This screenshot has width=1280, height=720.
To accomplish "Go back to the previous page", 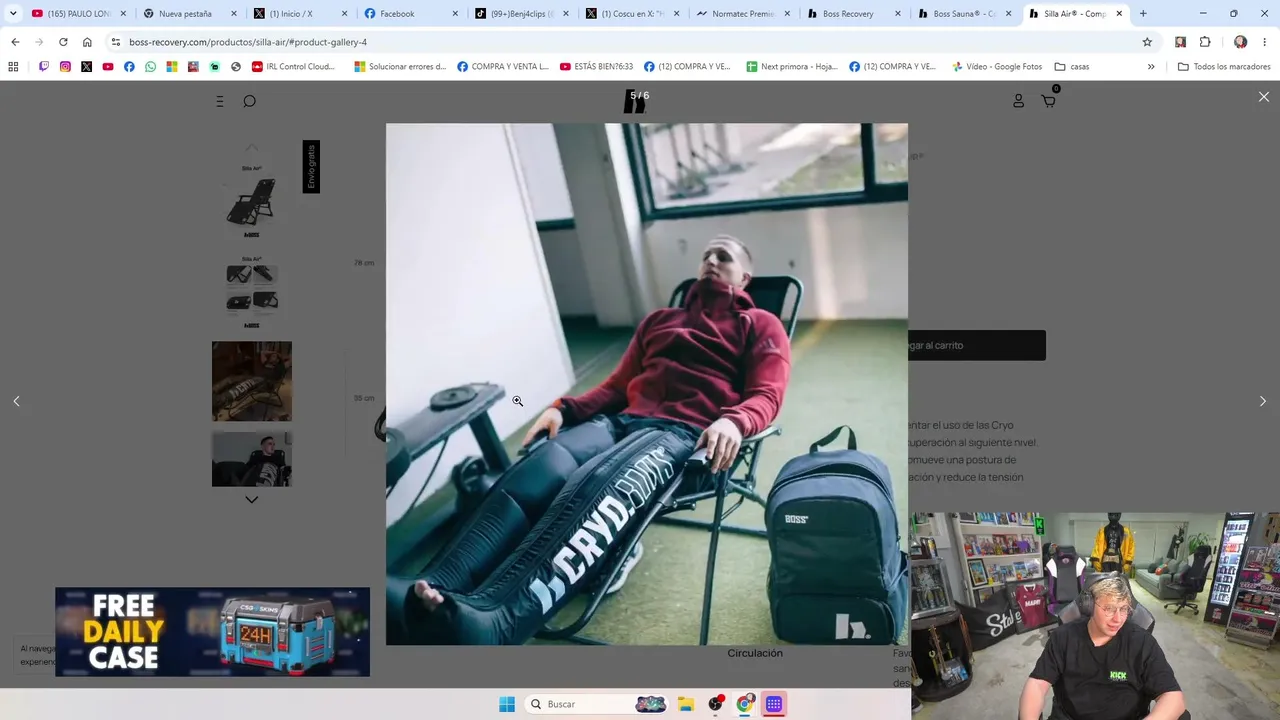I will click(15, 42).
